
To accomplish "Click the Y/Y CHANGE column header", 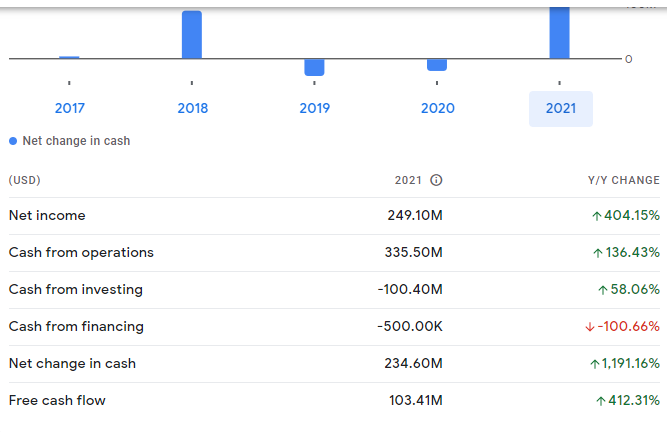I will pos(624,180).
